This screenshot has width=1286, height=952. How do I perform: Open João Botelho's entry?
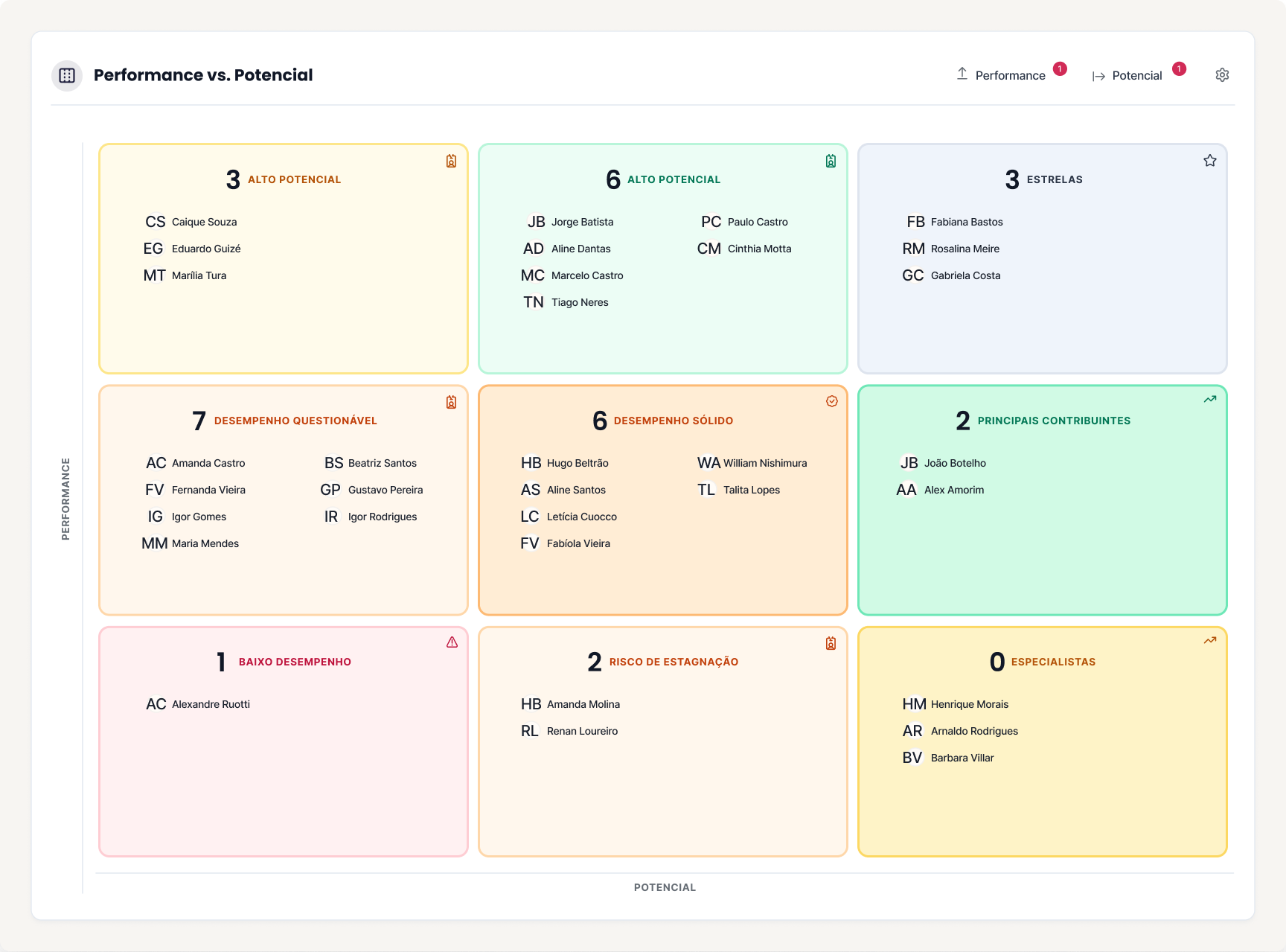[x=943, y=463]
